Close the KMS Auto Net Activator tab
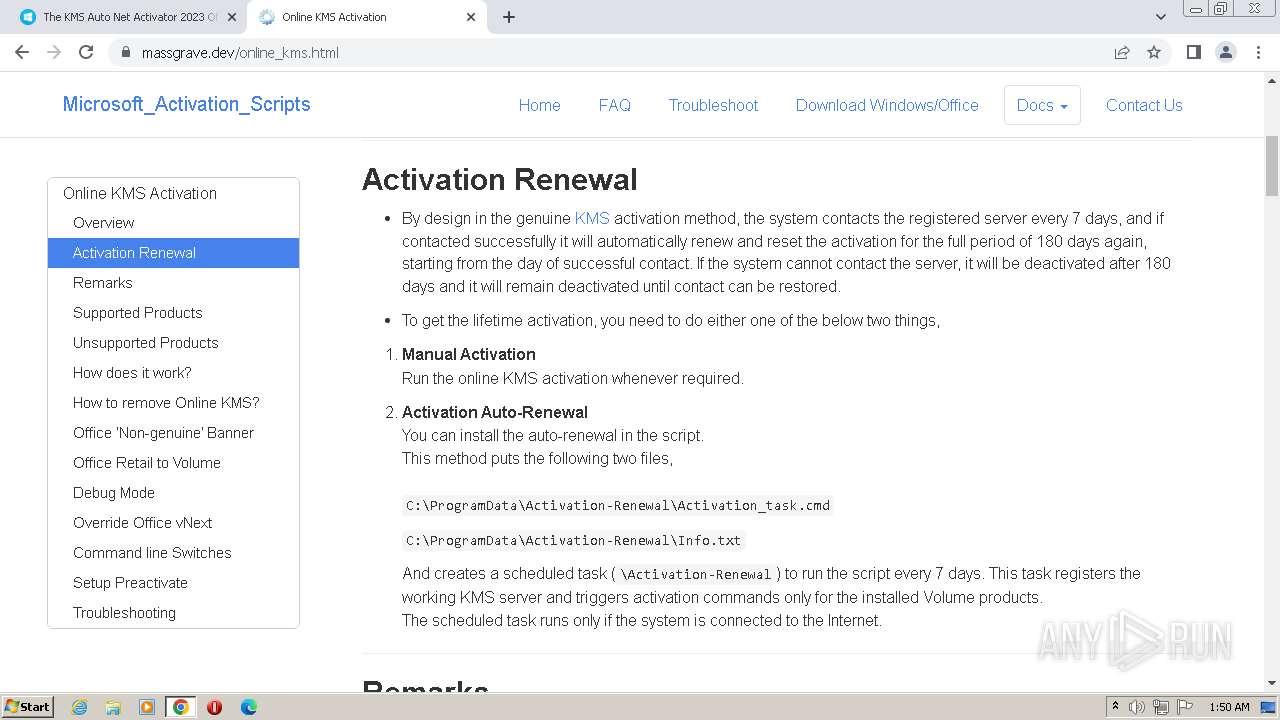This screenshot has height=720, width=1280. [x=231, y=17]
